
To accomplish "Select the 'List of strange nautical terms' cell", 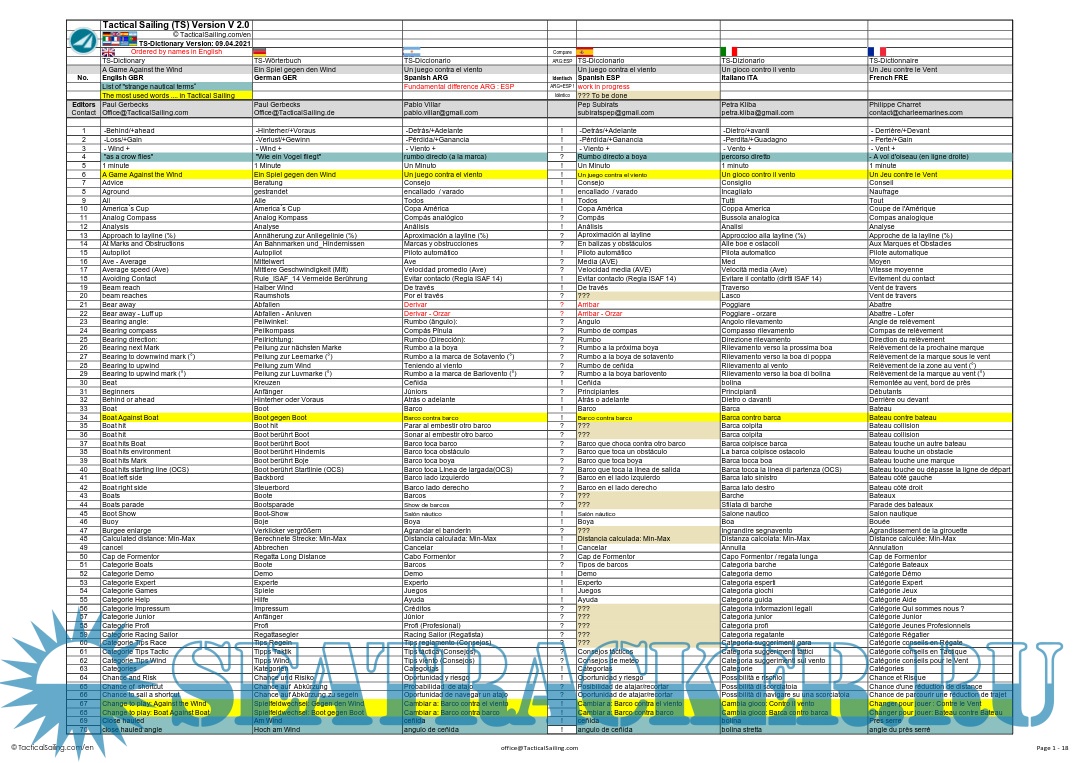I will (x=149, y=86).
